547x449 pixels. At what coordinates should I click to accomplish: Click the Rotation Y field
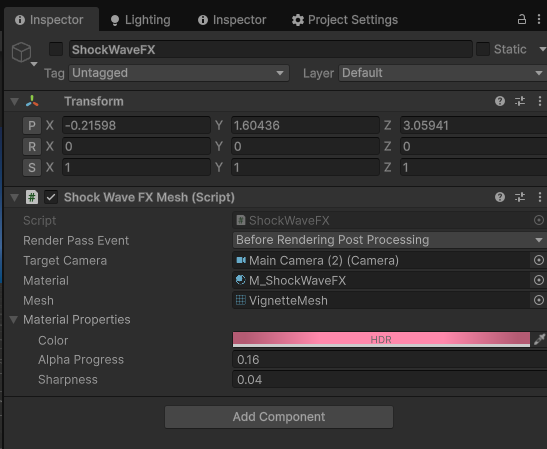click(x=305, y=146)
